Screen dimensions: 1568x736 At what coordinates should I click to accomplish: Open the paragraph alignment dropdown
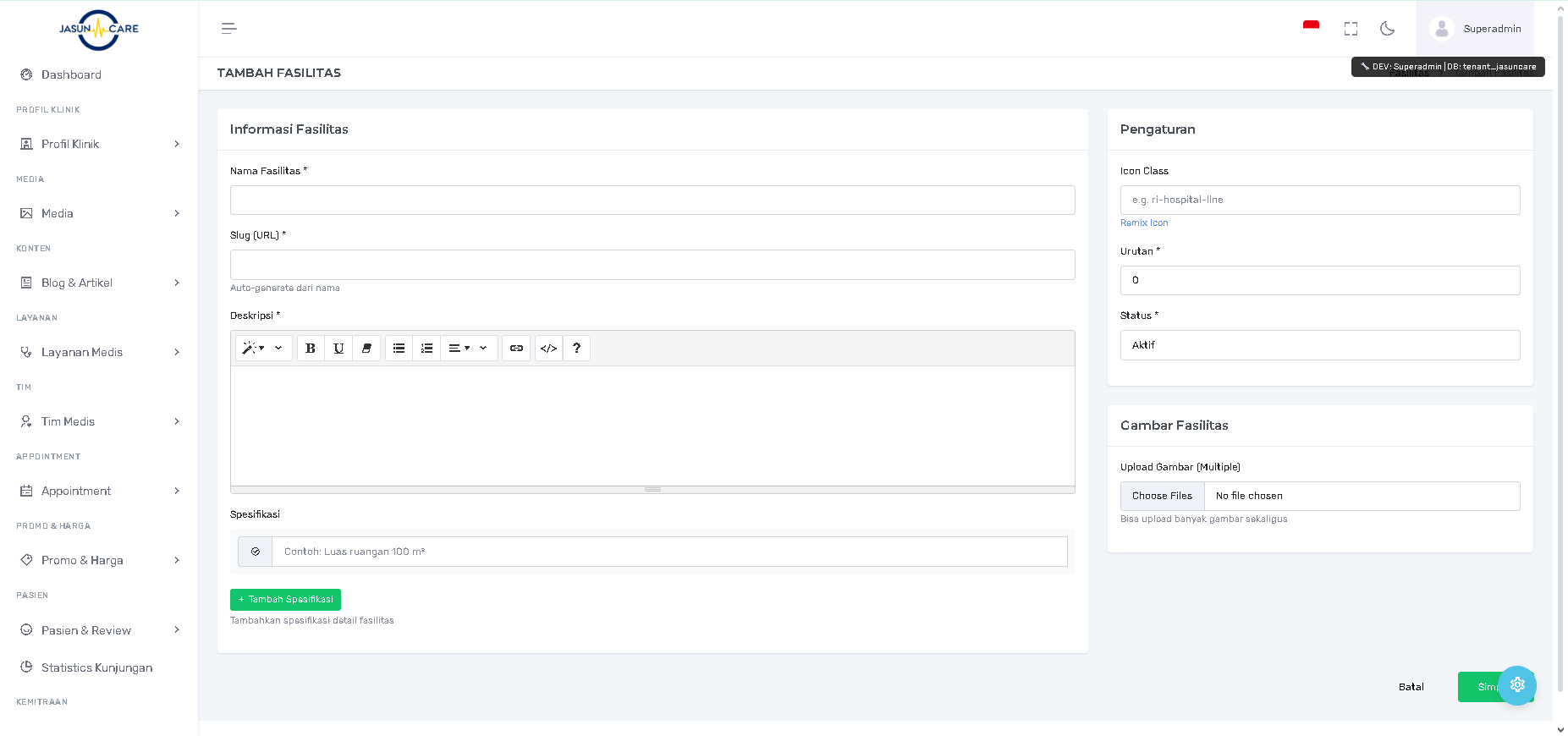[459, 349]
